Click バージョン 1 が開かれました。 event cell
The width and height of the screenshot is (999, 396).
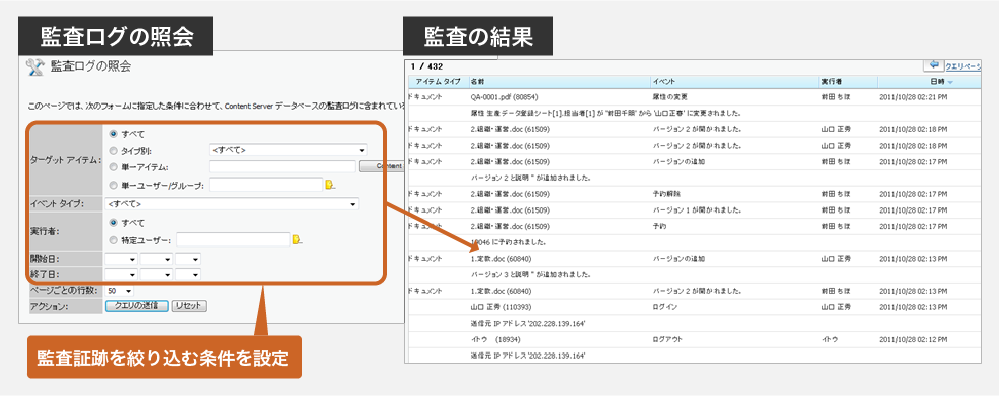point(696,210)
